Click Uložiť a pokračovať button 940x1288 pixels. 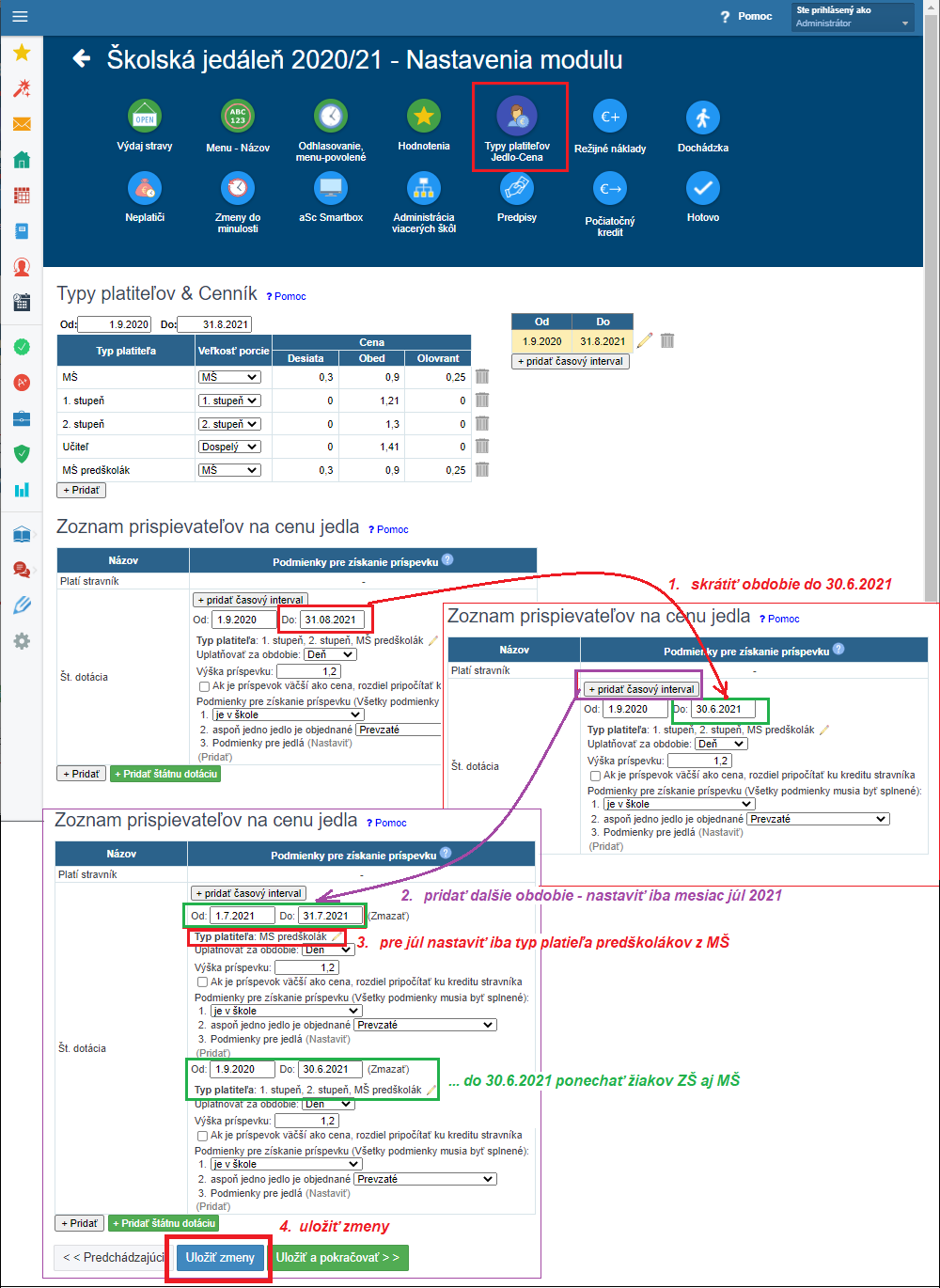pyautogui.click(x=339, y=1257)
